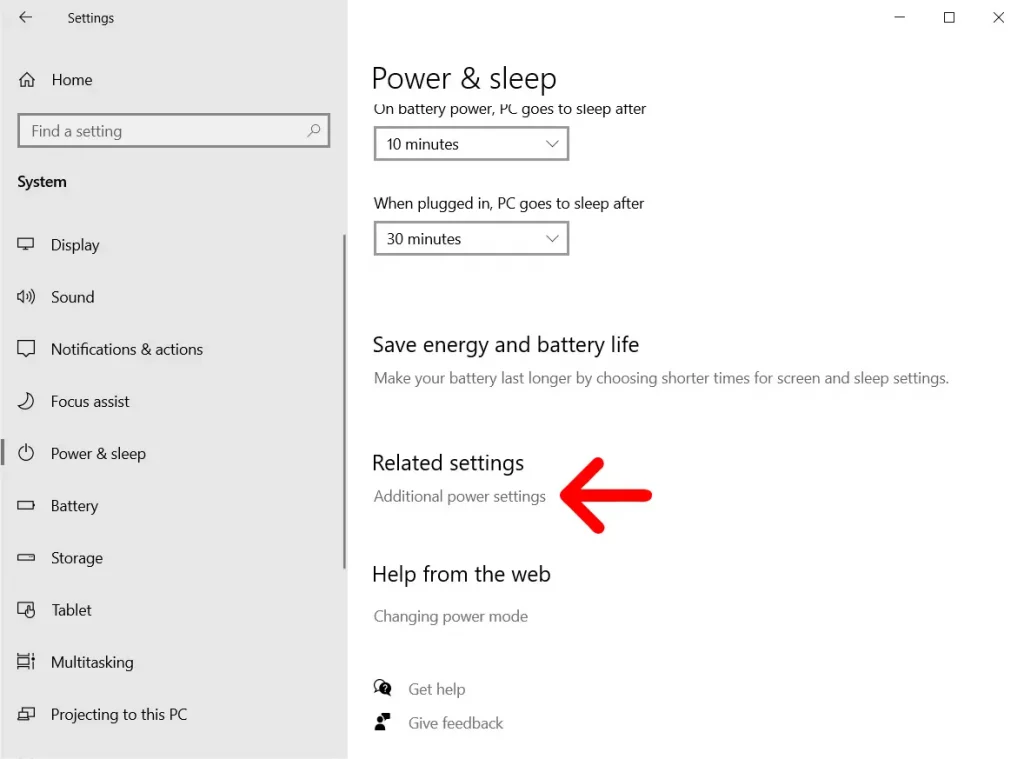Click the Projecting to this PC icon
The image size is (1024, 759).
tap(27, 714)
